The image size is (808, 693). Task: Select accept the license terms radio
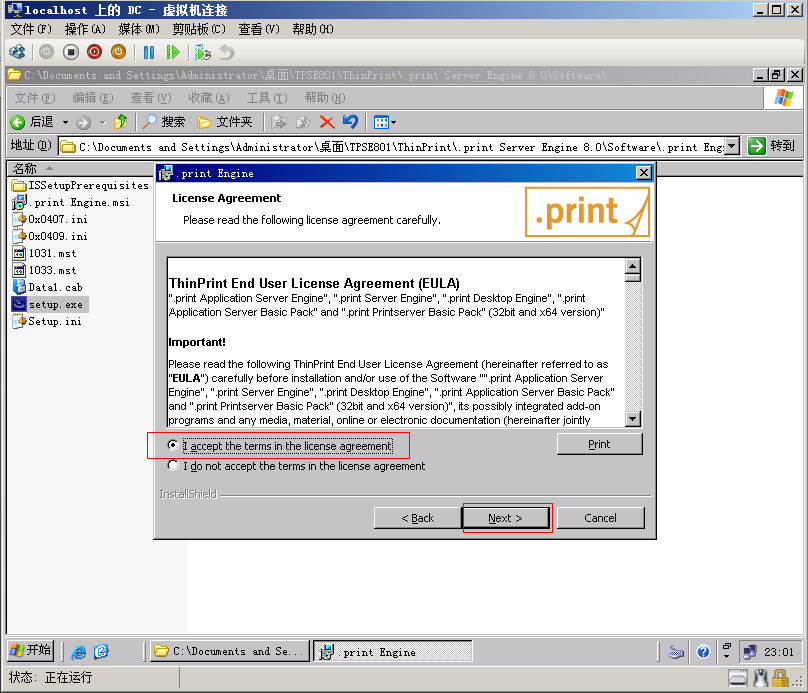click(173, 445)
